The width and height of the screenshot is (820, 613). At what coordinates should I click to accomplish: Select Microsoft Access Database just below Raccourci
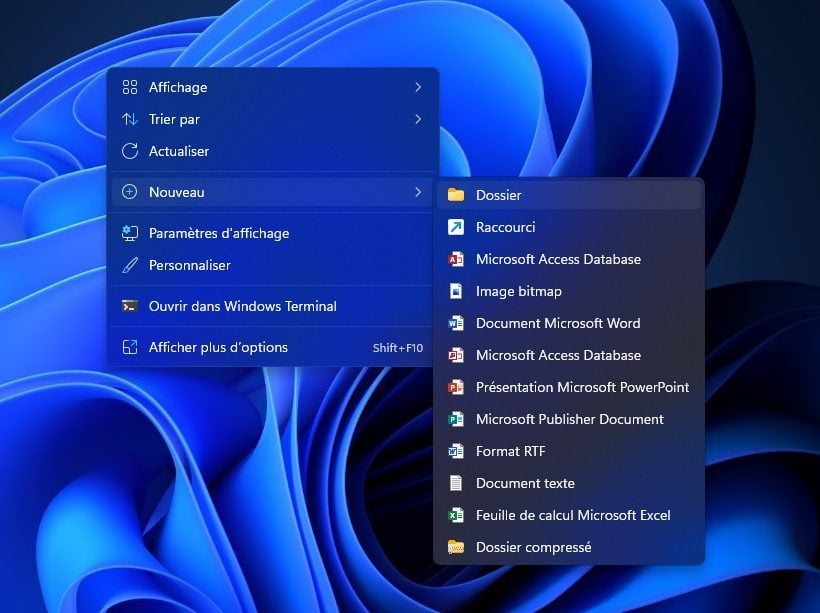569,259
